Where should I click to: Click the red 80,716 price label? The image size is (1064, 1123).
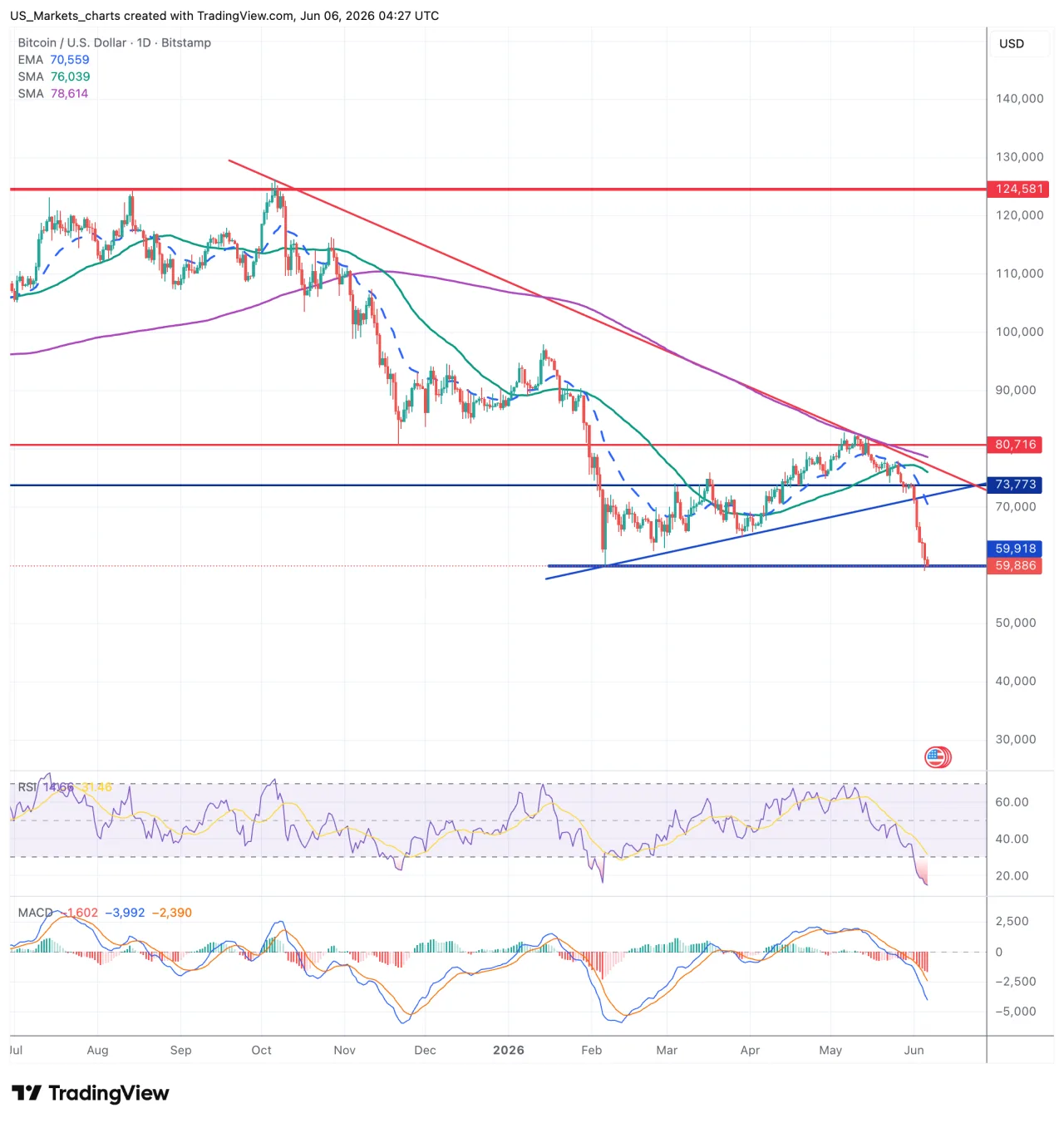(x=1015, y=445)
